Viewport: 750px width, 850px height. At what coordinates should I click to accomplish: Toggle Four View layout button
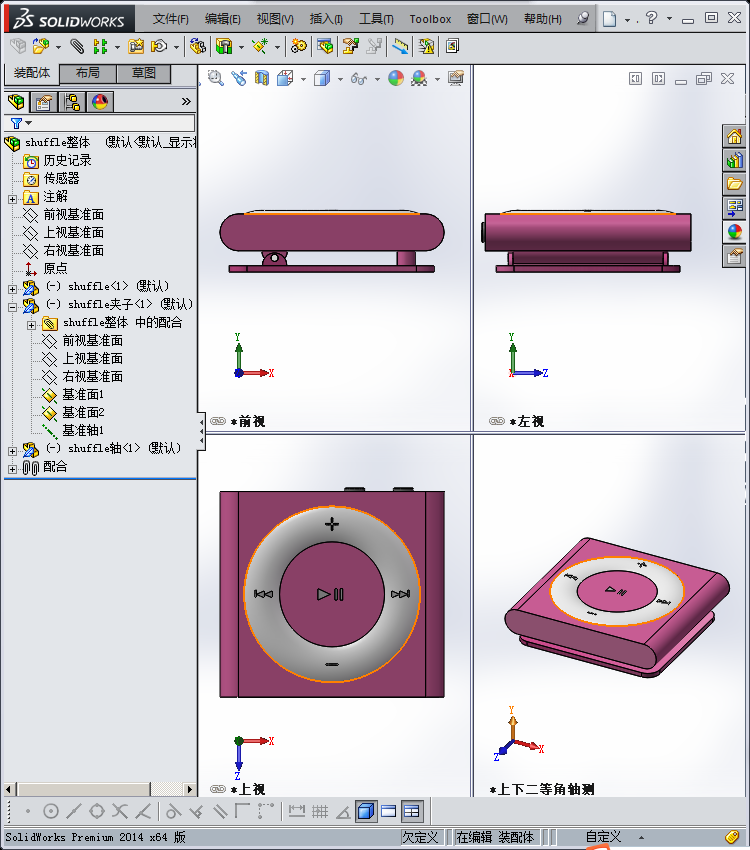pyautogui.click(x=412, y=812)
